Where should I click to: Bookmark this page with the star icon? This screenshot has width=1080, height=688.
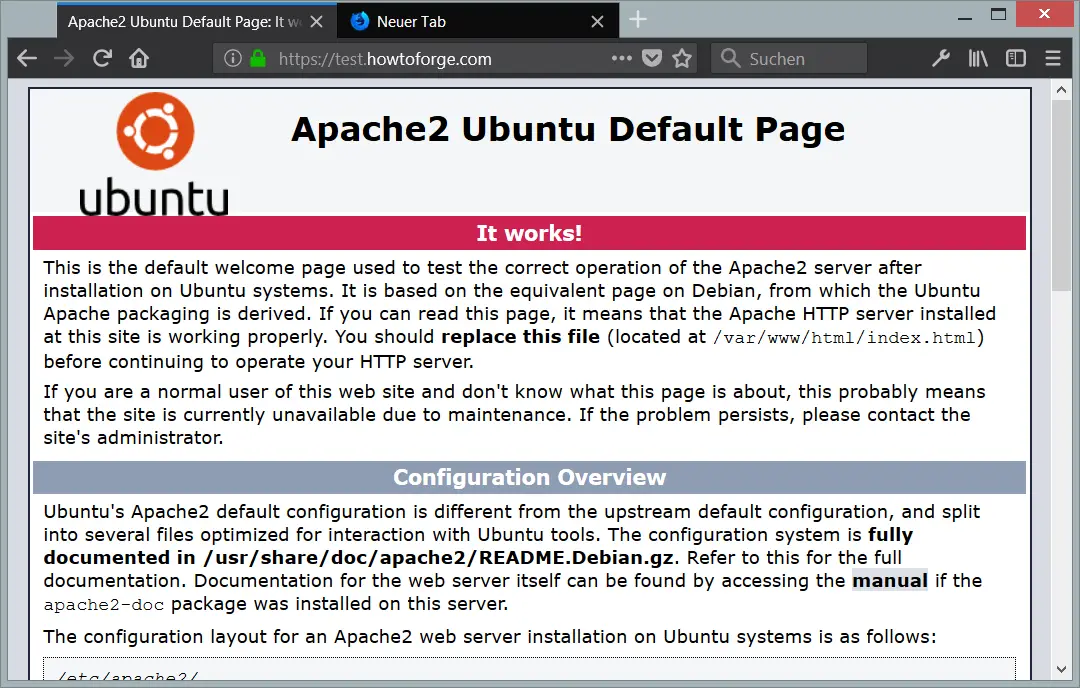click(x=682, y=59)
